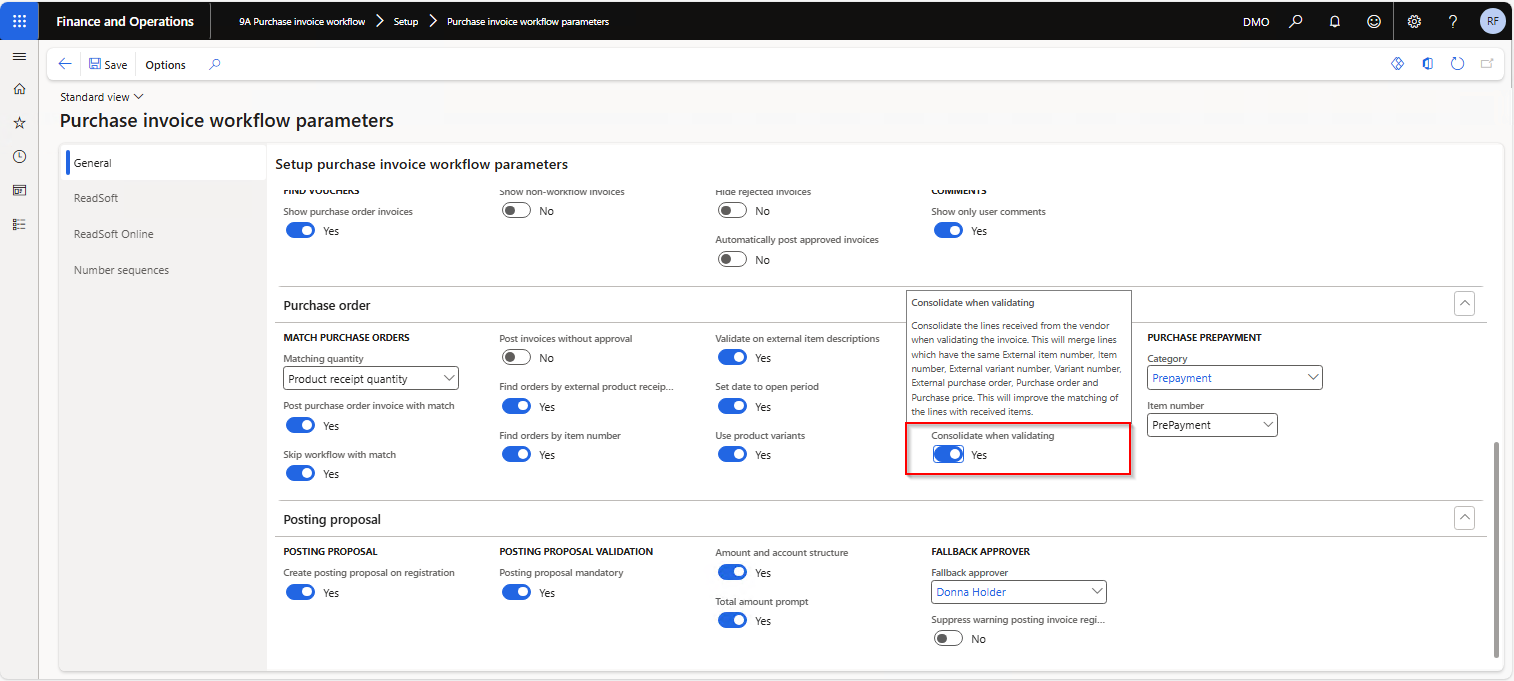The image size is (1514, 681).
Task: Click the Setup breadcrumb link
Action: pos(406,21)
